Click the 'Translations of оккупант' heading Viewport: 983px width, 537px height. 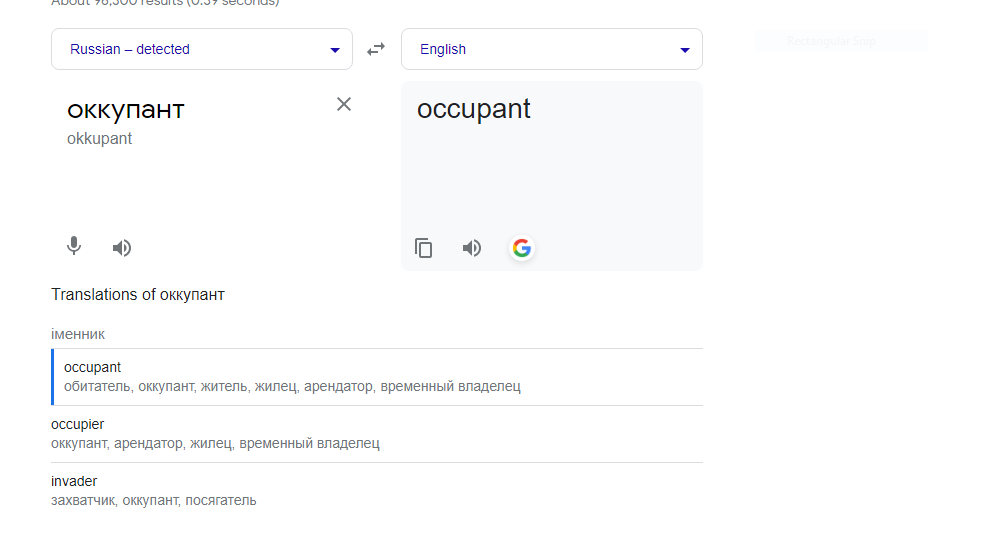coord(138,294)
